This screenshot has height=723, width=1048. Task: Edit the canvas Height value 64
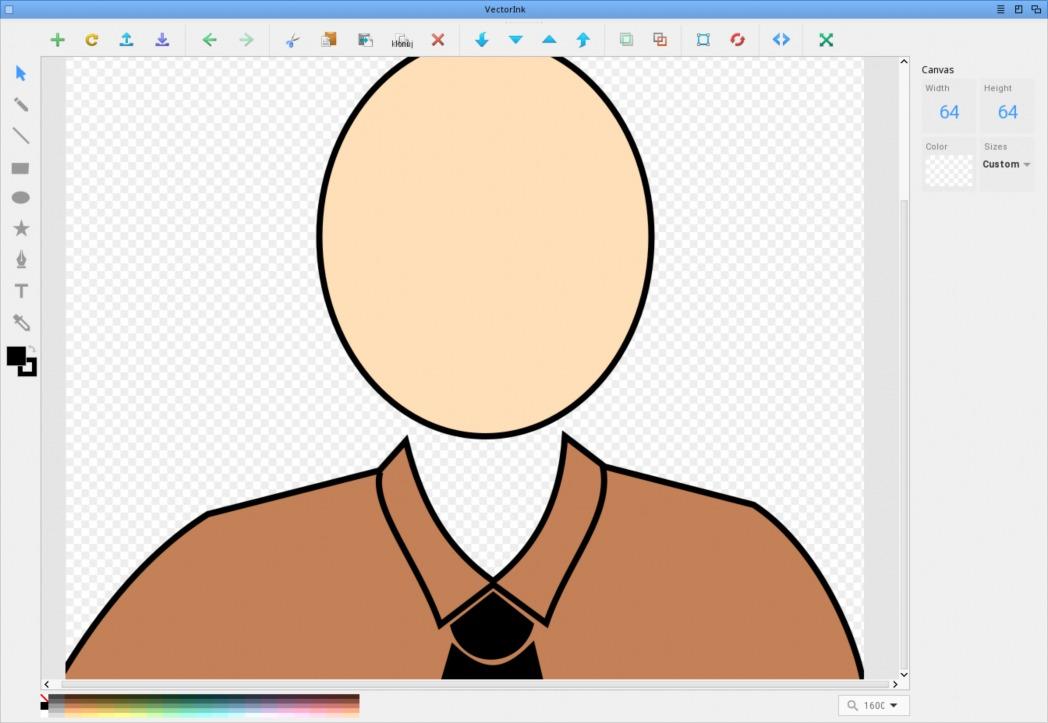pos(1007,112)
